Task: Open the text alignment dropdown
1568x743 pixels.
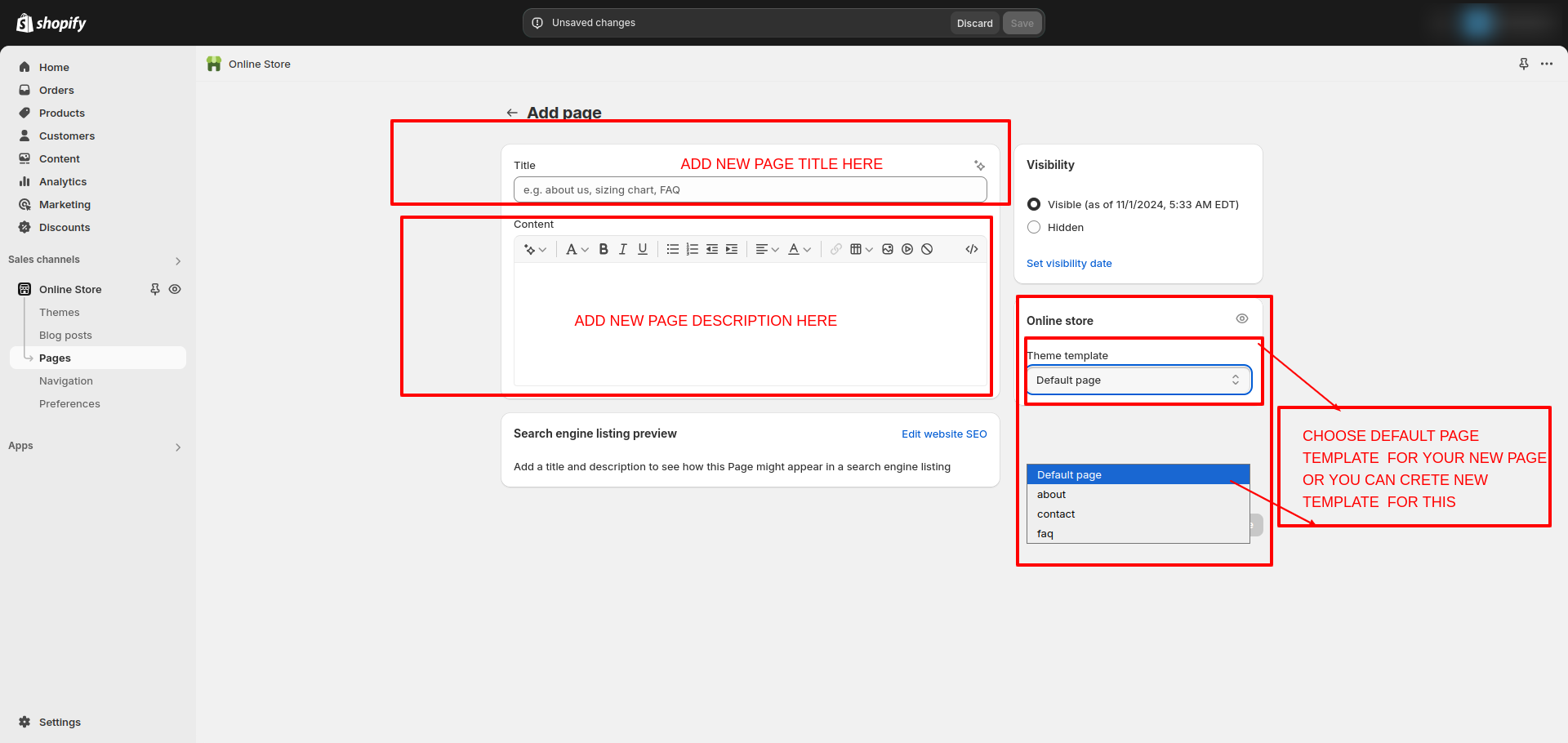Action: pos(767,249)
